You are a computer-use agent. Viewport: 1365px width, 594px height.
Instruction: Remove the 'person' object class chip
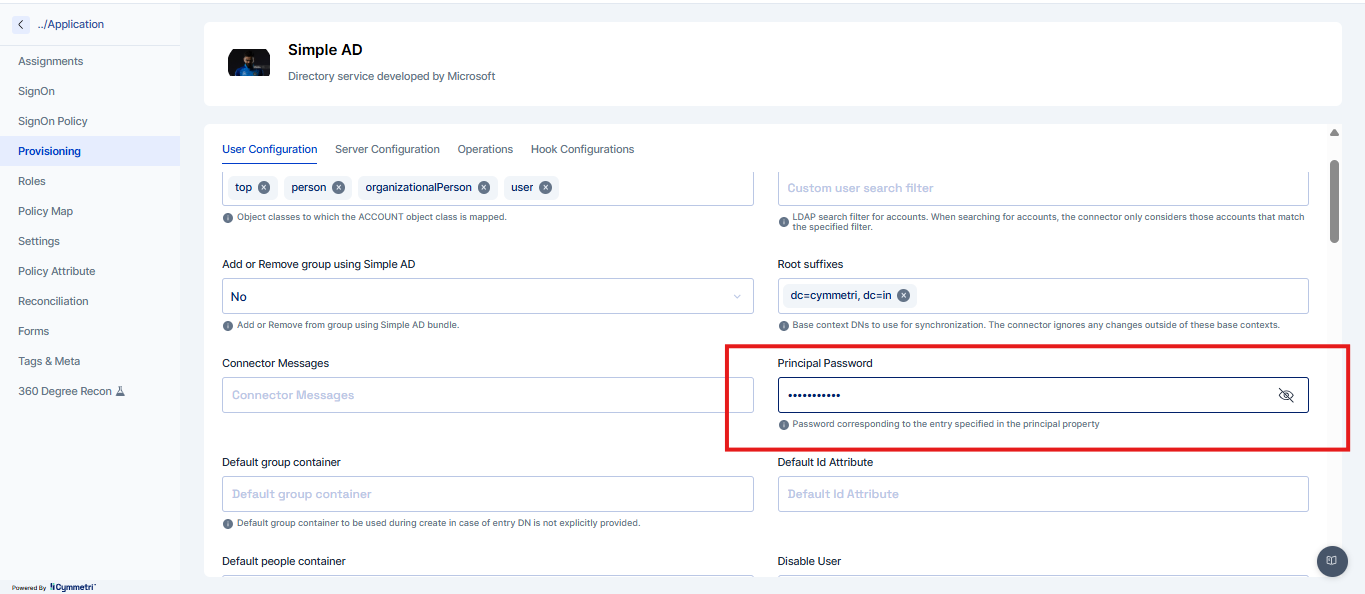[338, 187]
